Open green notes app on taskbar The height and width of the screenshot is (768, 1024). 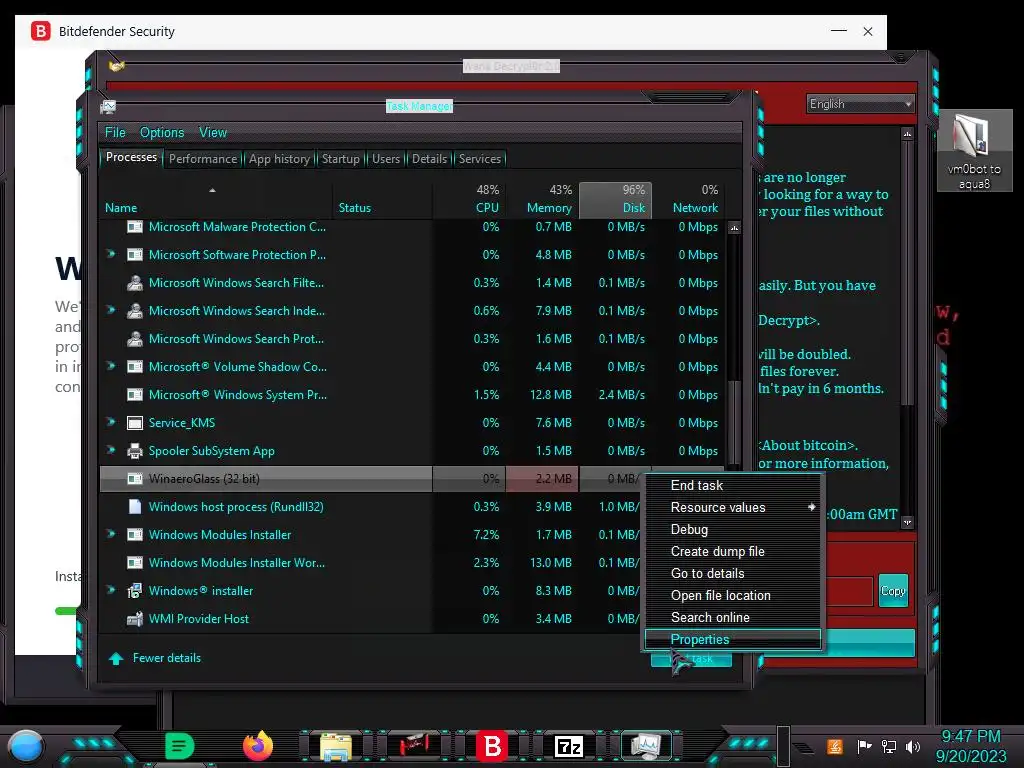(179, 746)
